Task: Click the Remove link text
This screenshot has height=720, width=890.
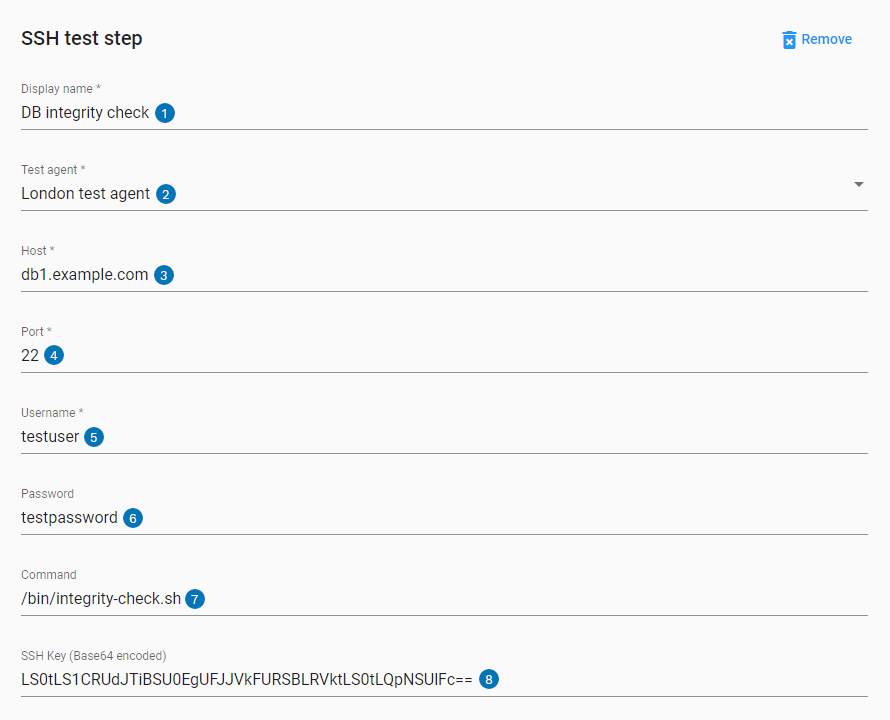Action: point(826,40)
